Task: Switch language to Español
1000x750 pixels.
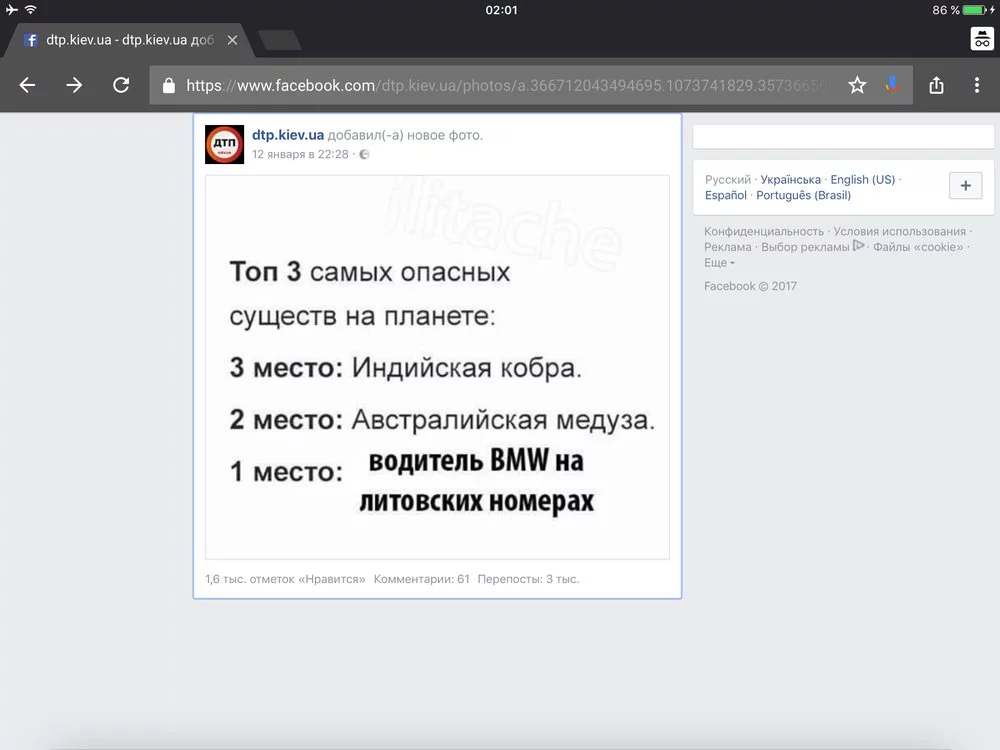Action: point(726,195)
